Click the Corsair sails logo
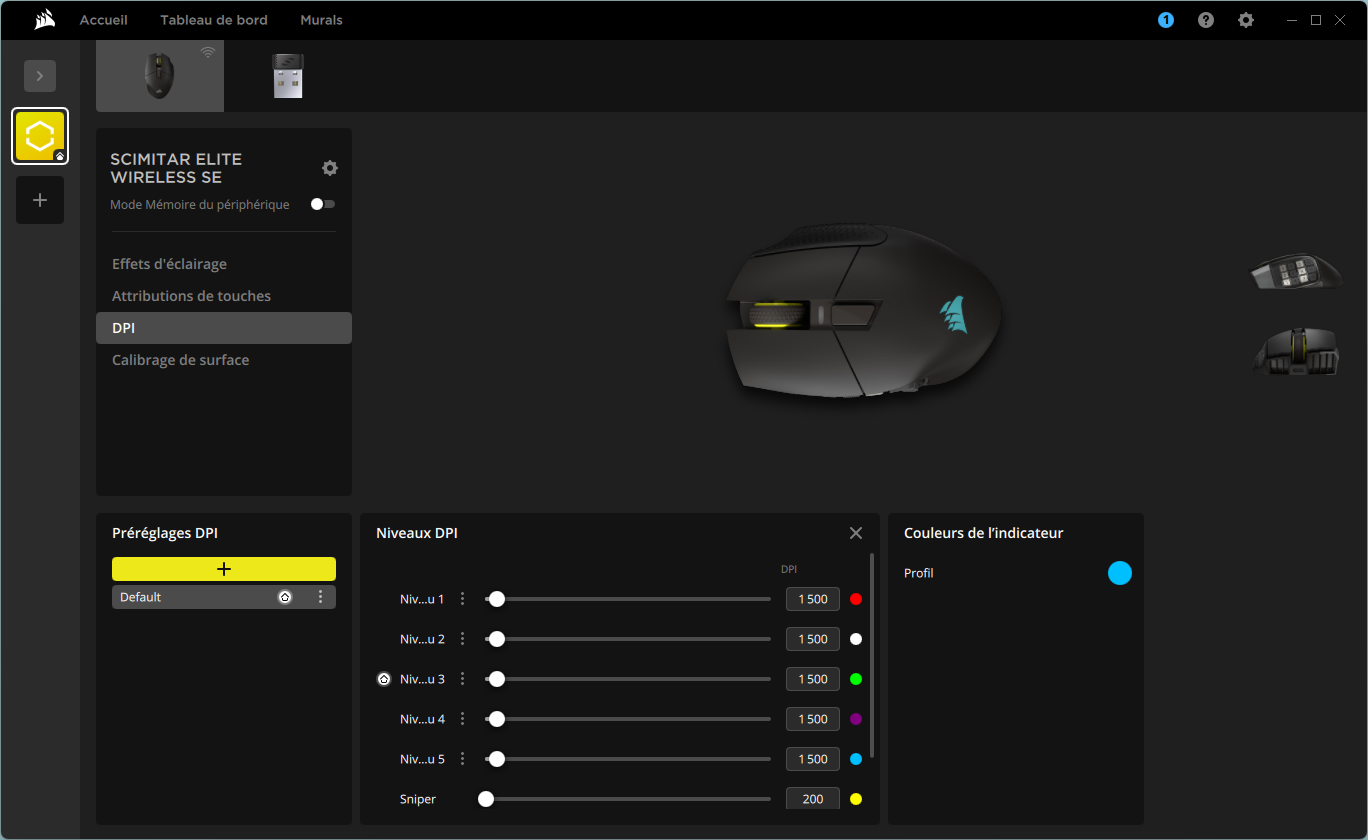1368x840 pixels. [44, 20]
